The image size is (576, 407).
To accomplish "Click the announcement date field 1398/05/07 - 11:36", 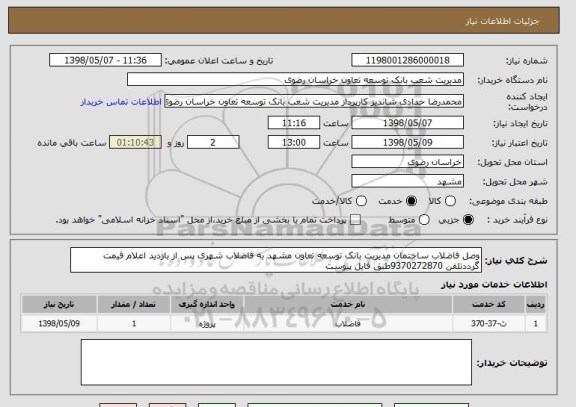I will coord(105,60).
